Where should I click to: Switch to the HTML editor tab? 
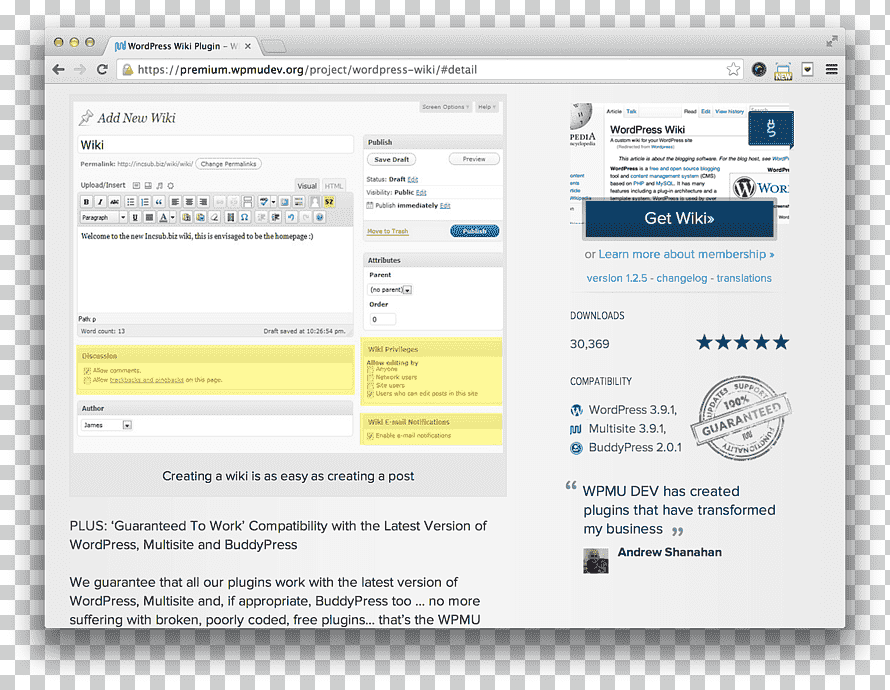(334, 186)
